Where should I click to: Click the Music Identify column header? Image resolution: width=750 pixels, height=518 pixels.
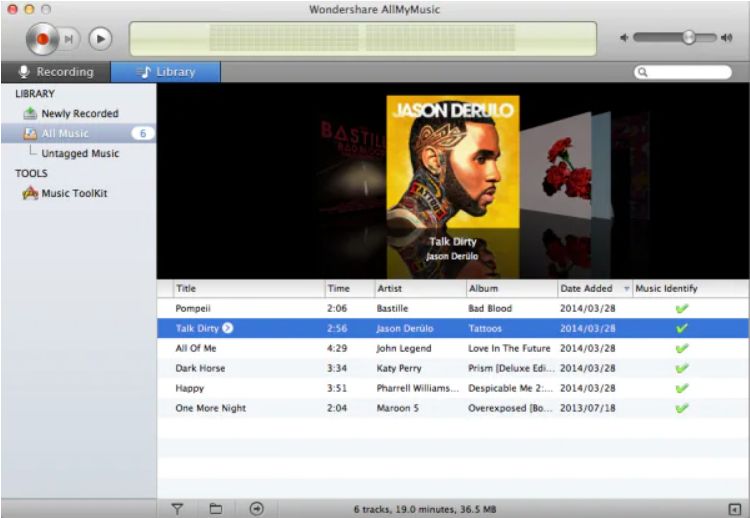(690, 288)
